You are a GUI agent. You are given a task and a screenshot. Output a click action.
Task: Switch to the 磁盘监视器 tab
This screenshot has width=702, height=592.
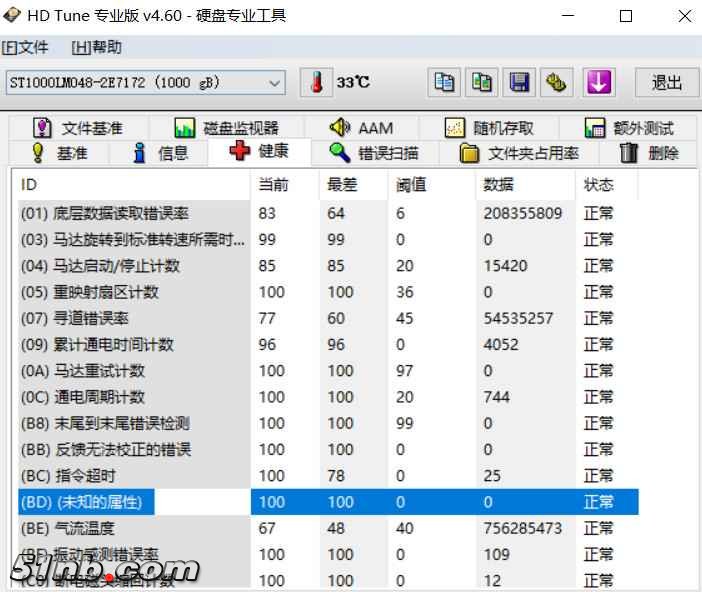[x=227, y=128]
